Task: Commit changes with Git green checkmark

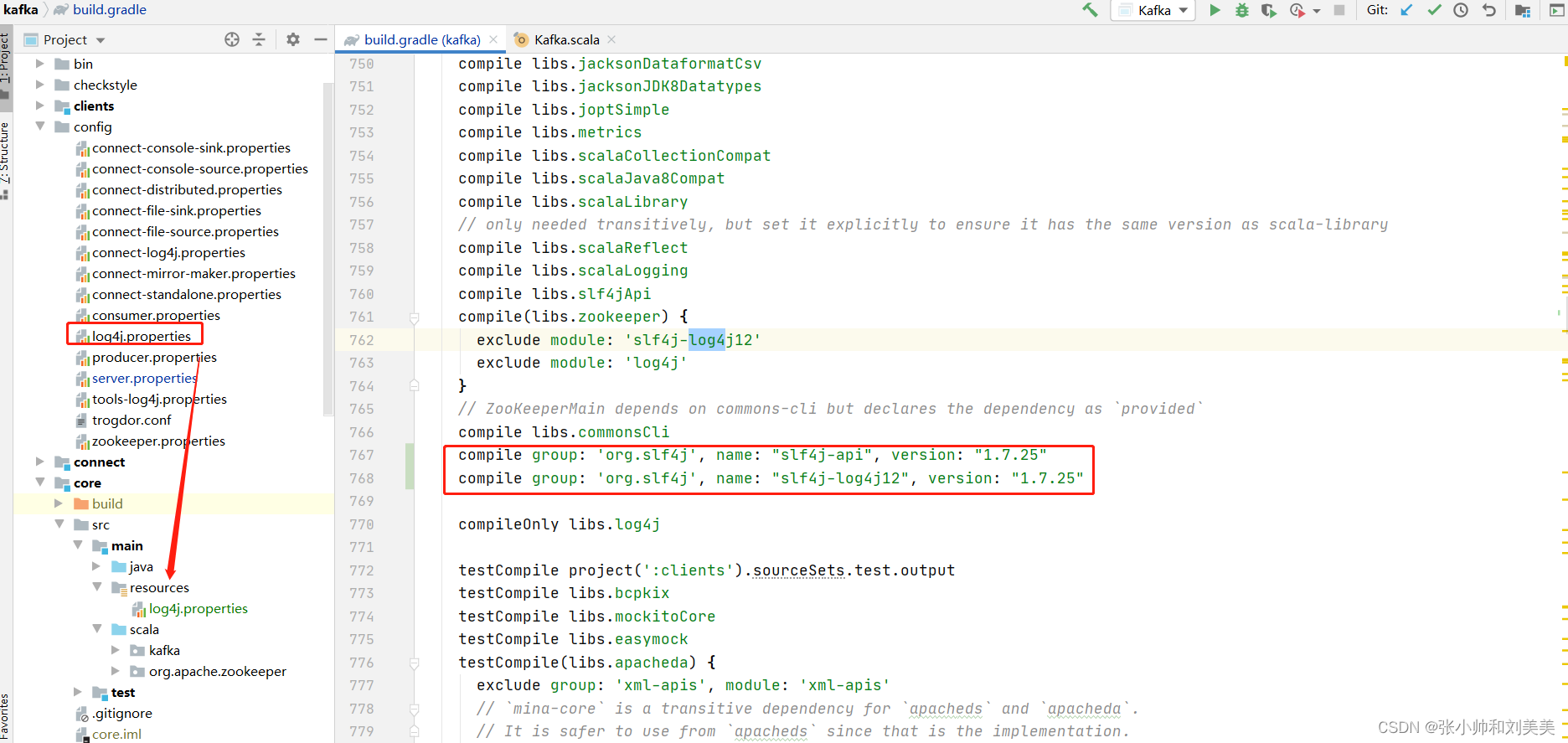Action: click(x=1434, y=10)
